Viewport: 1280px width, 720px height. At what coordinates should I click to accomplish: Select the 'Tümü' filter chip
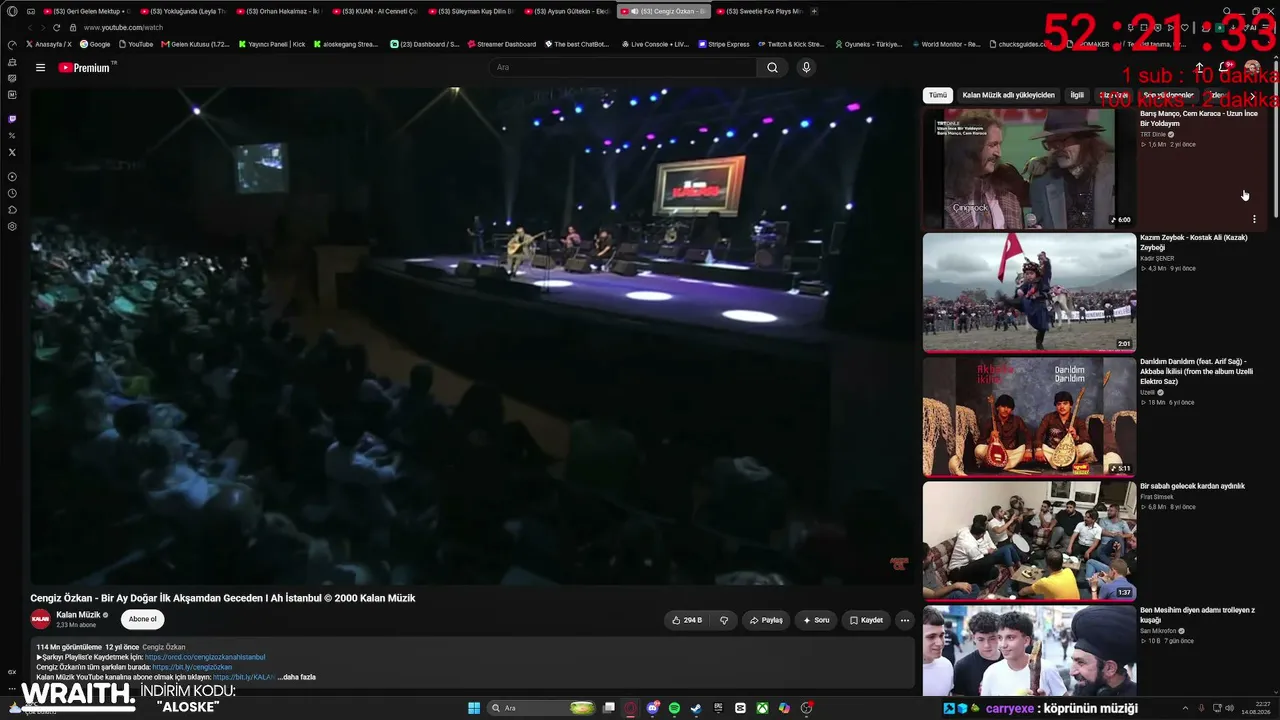937,95
